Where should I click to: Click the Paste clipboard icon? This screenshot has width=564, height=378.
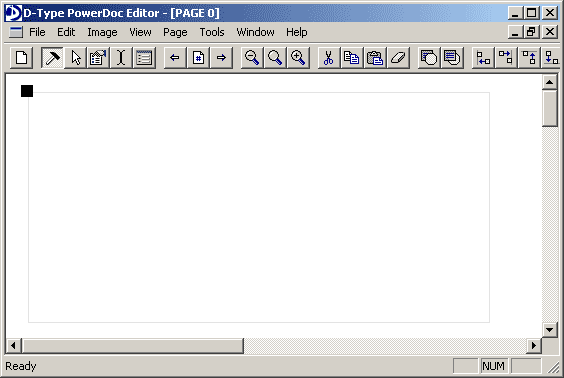[x=375, y=58]
